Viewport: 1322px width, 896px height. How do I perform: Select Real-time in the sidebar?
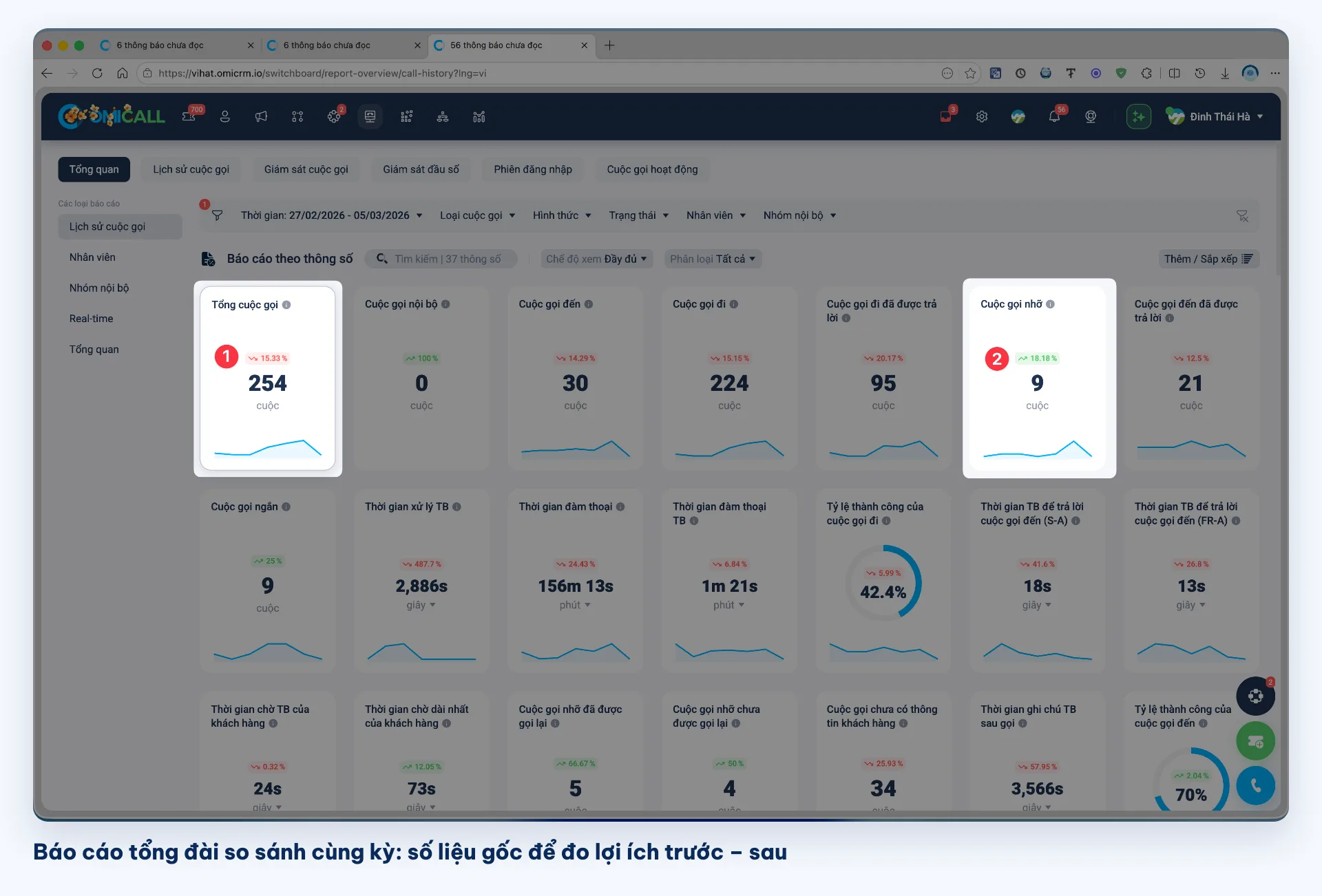point(91,319)
